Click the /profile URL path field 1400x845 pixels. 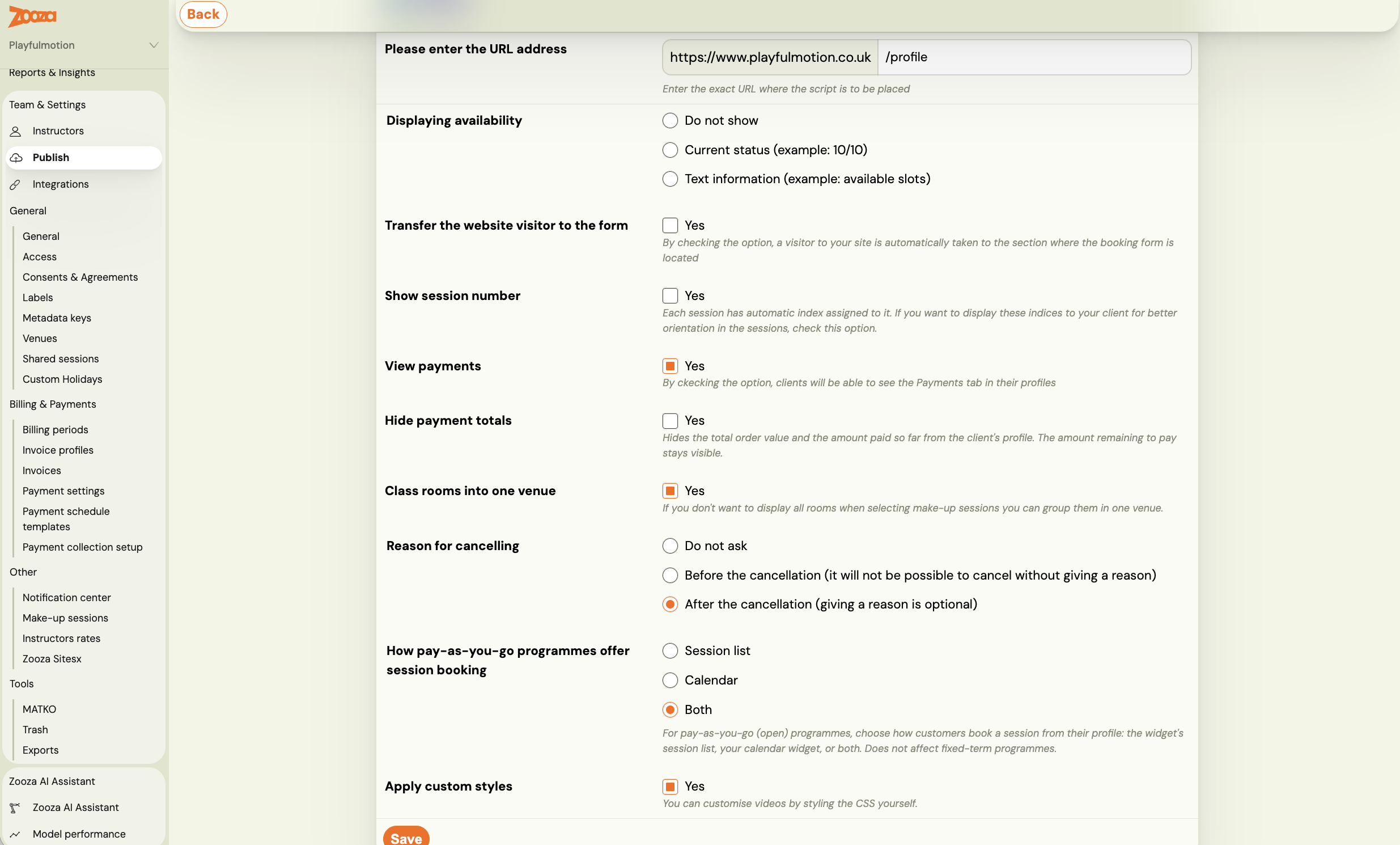click(x=1034, y=57)
